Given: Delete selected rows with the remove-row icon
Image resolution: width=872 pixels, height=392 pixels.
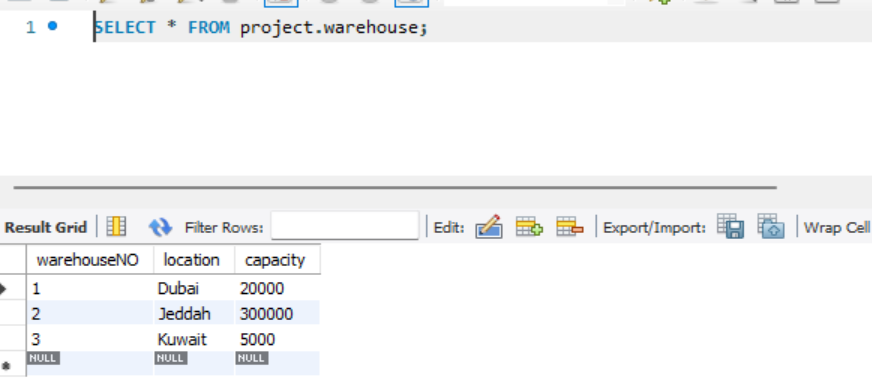Looking at the screenshot, I should 569,226.
